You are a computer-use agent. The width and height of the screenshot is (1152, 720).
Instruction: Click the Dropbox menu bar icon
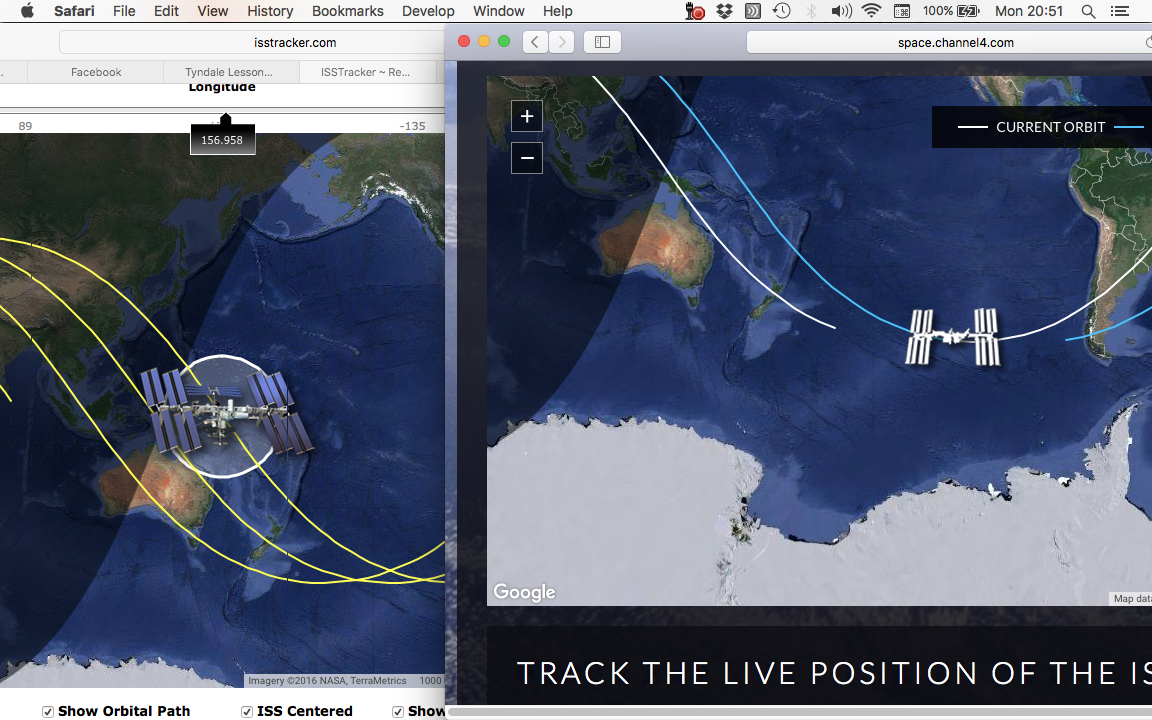coord(724,11)
